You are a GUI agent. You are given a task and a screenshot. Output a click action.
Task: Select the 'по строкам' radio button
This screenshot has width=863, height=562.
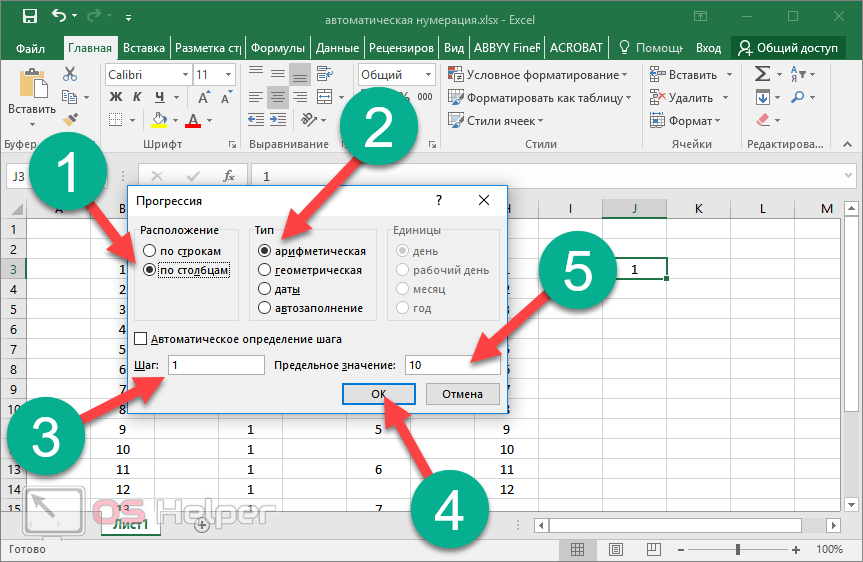point(150,251)
